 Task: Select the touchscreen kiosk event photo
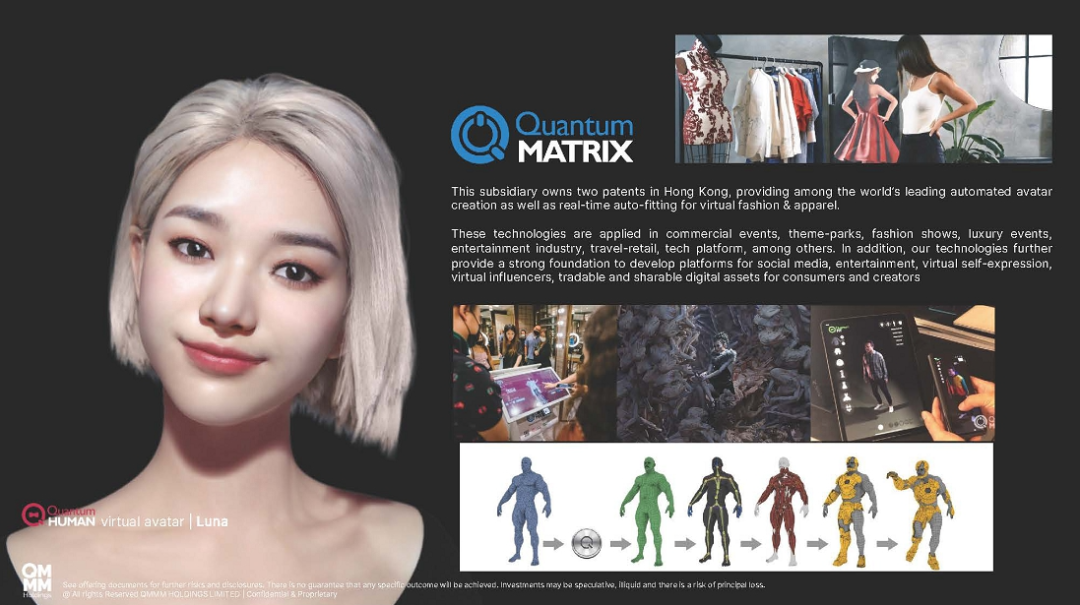pyautogui.click(x=534, y=373)
